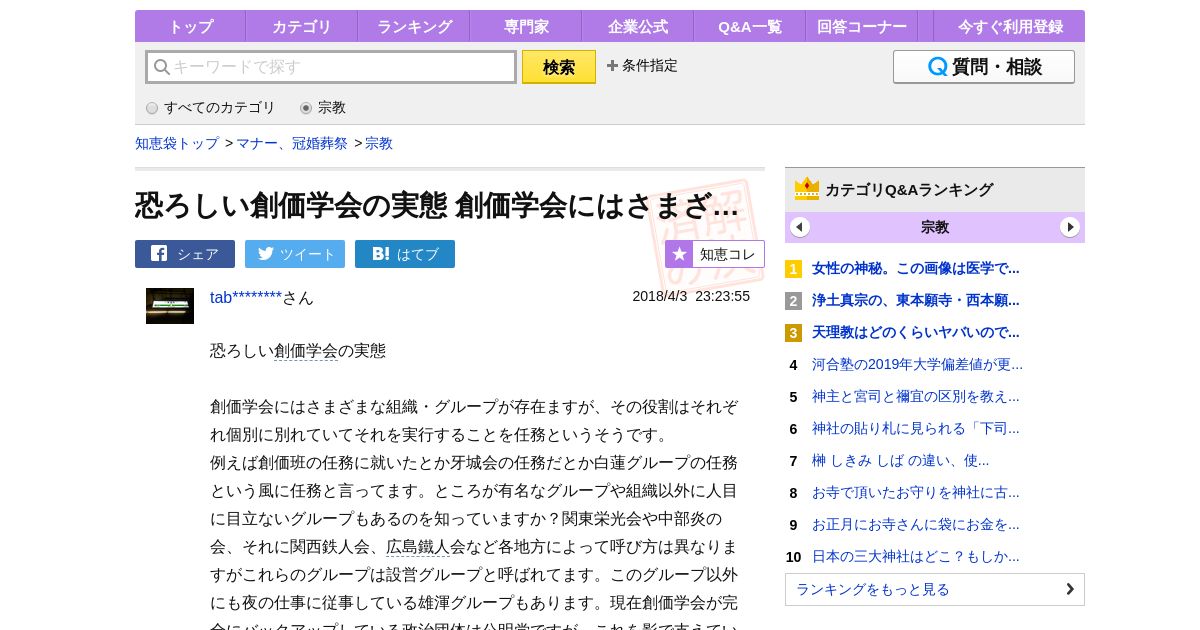Open tab******** user avatar thumbnail
Image resolution: width=1200 pixels, height=630 pixels.
pyautogui.click(x=170, y=306)
